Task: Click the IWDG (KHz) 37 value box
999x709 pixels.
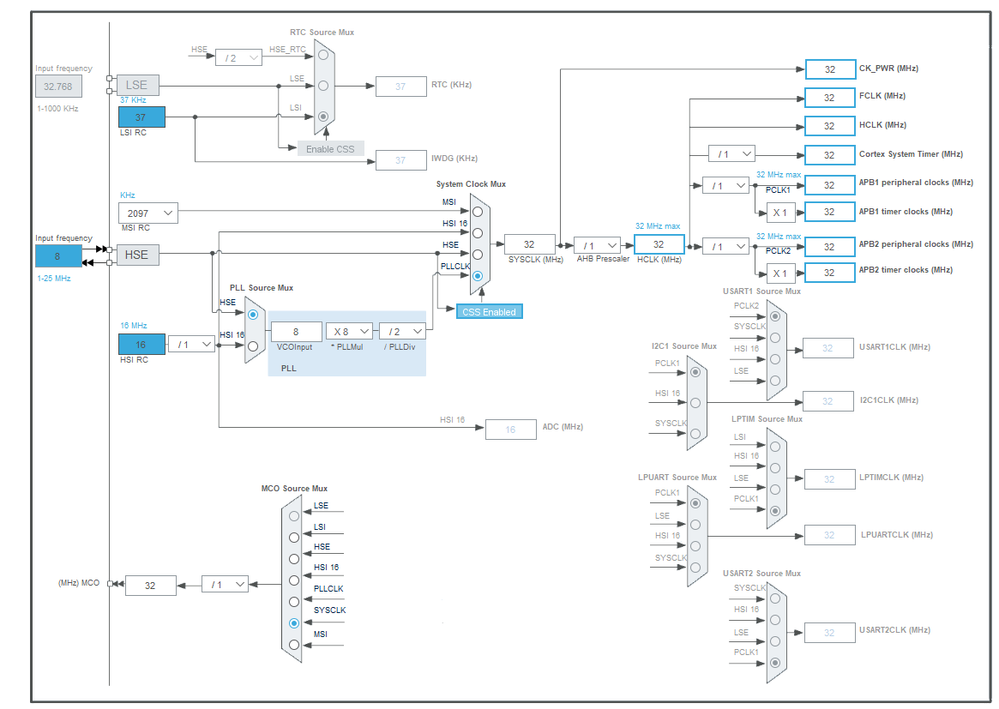Action: tap(401, 161)
